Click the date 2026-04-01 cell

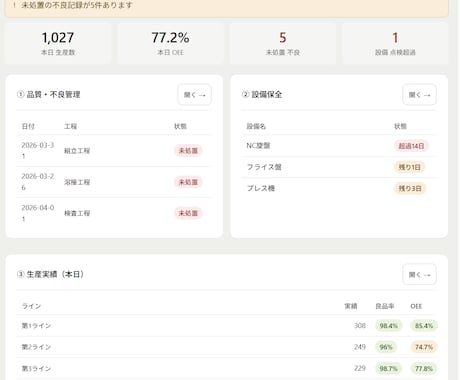pos(37,213)
